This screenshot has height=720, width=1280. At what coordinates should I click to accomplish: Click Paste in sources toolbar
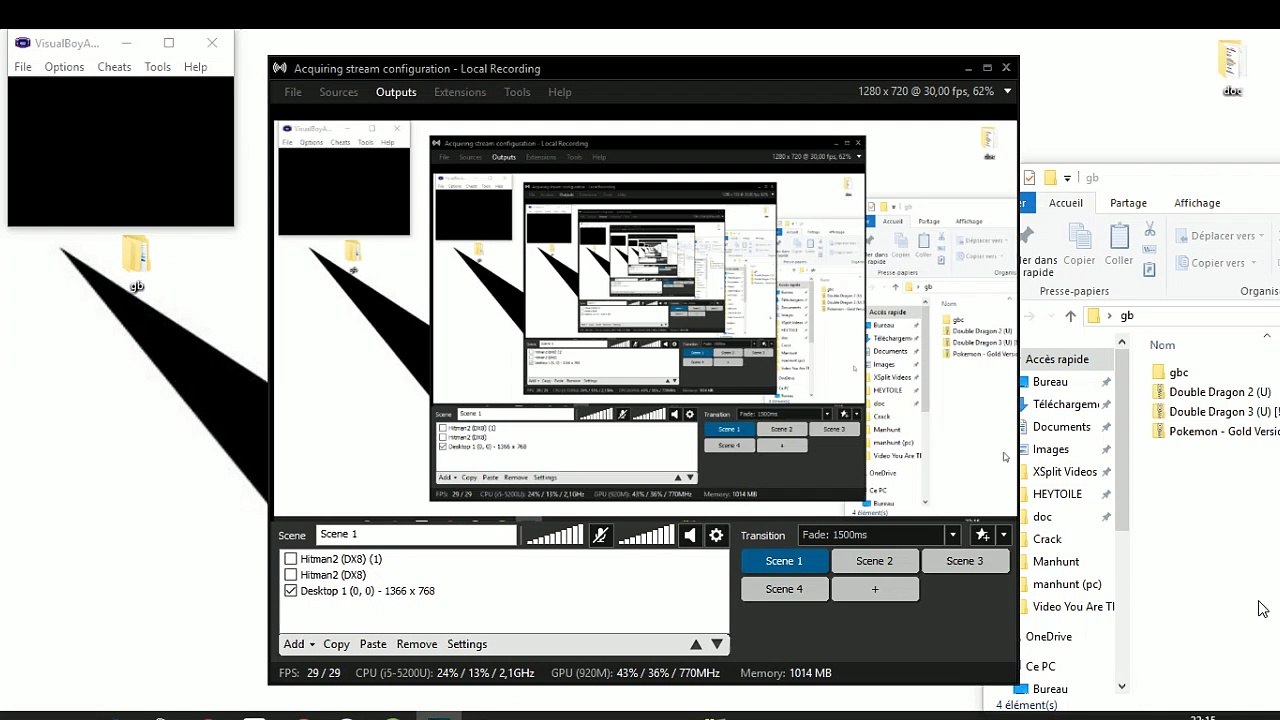tap(373, 645)
